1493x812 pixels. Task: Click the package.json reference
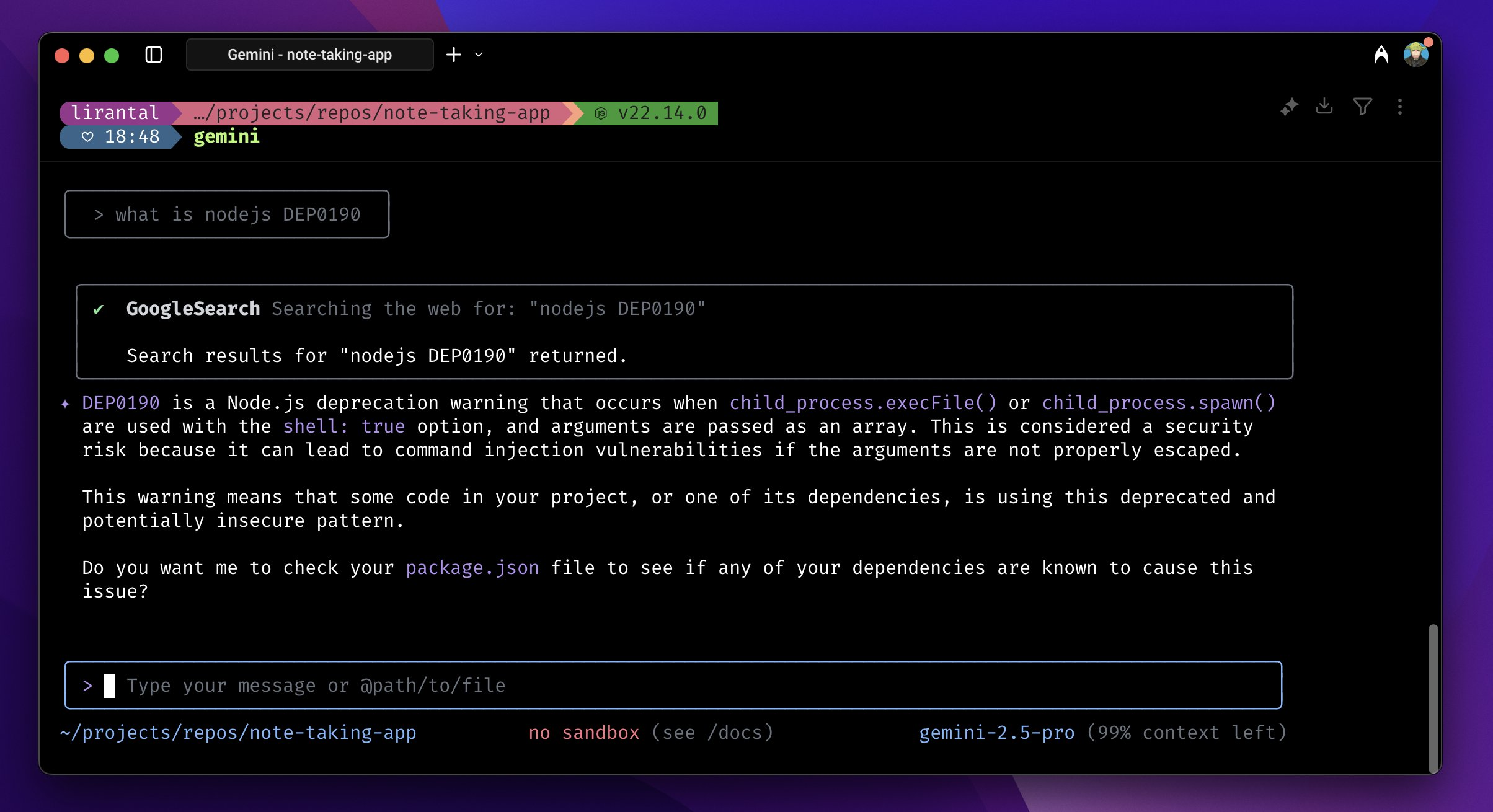(472, 567)
